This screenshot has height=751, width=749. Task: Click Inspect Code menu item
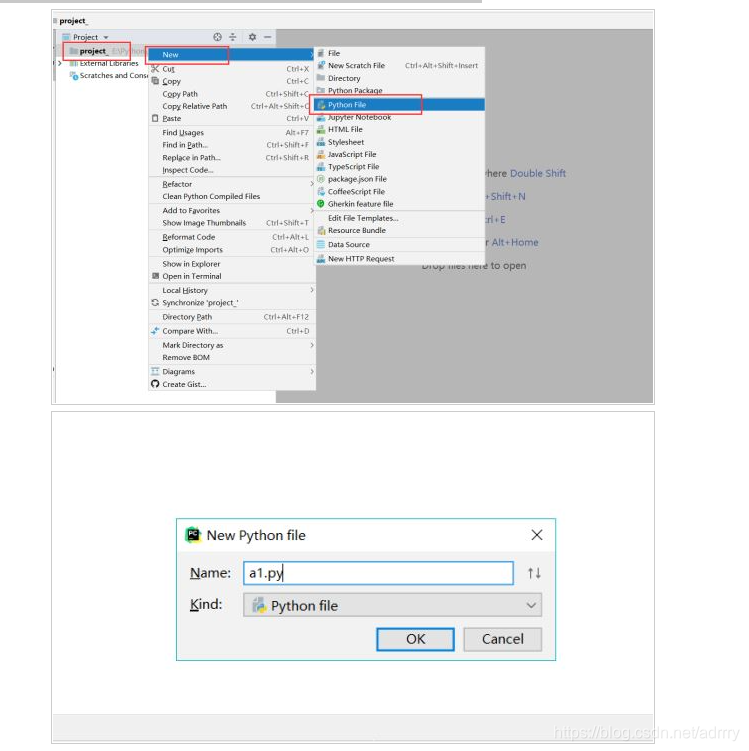click(x=231, y=170)
